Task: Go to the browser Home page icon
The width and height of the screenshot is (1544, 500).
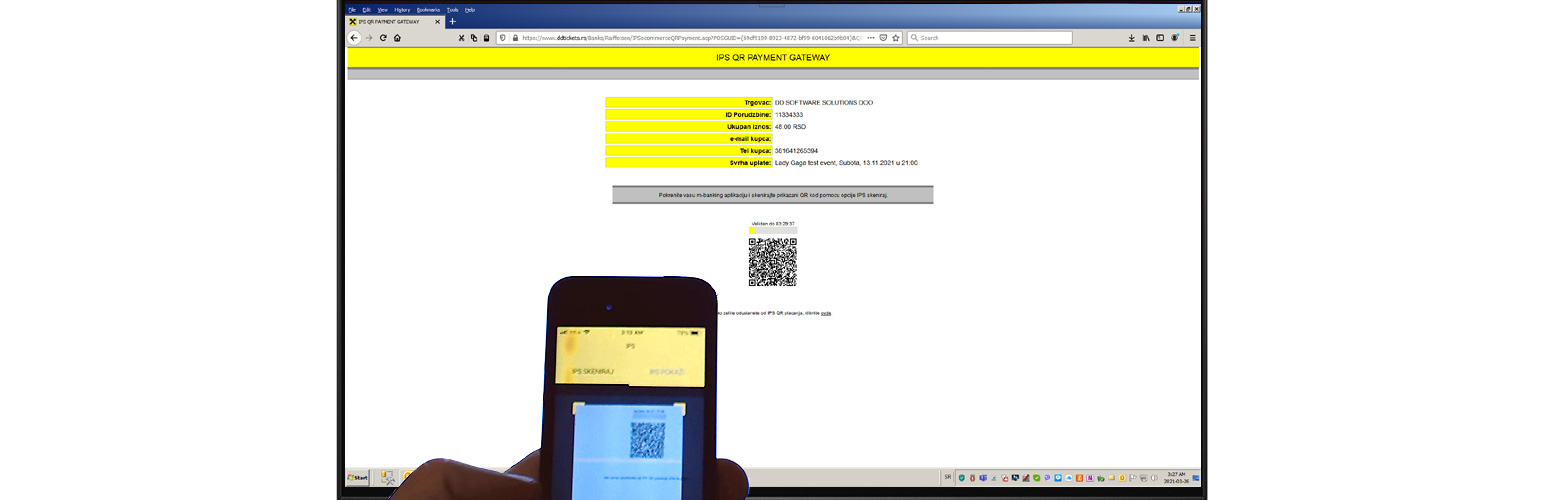Action: click(x=397, y=38)
